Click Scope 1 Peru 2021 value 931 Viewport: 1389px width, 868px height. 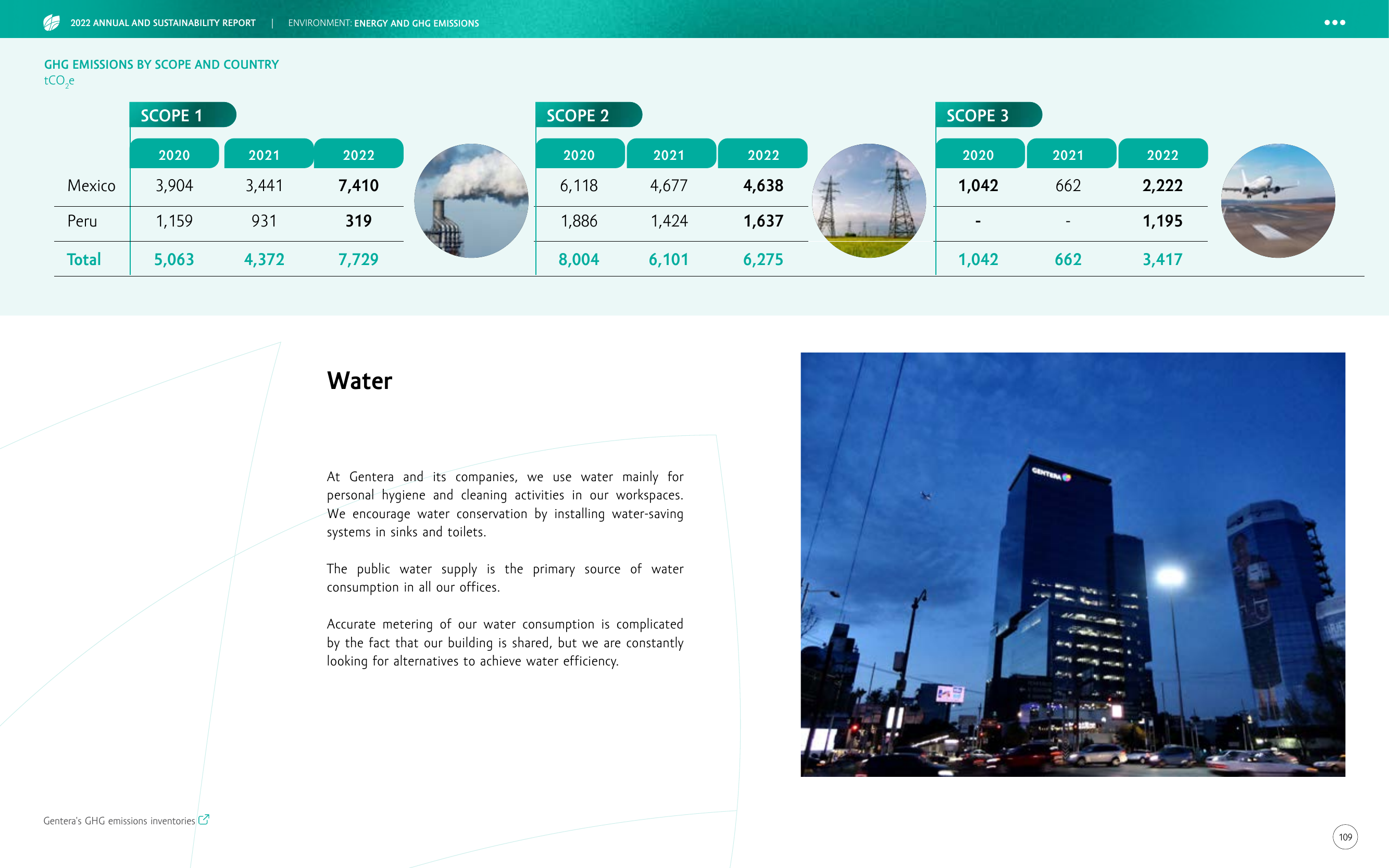[x=264, y=221]
